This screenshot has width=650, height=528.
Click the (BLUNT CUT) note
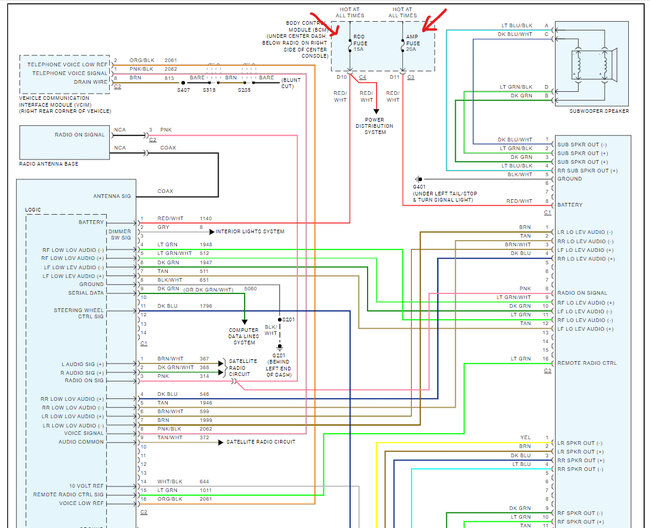(291, 83)
